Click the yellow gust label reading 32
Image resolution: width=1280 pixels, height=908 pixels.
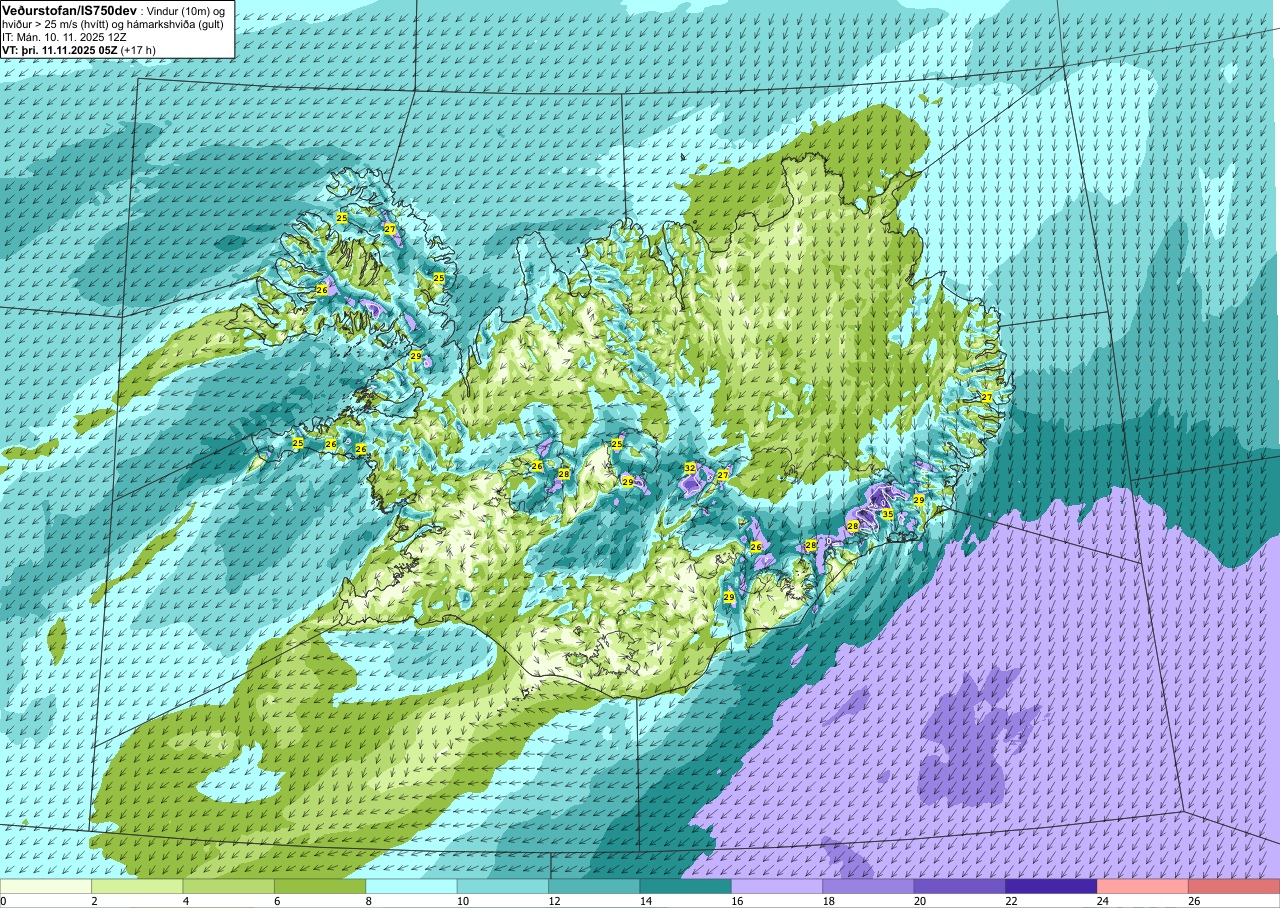pyautogui.click(x=690, y=468)
